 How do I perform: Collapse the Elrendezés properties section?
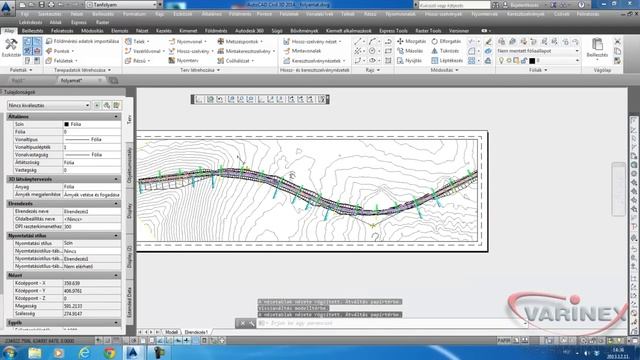coord(116,204)
